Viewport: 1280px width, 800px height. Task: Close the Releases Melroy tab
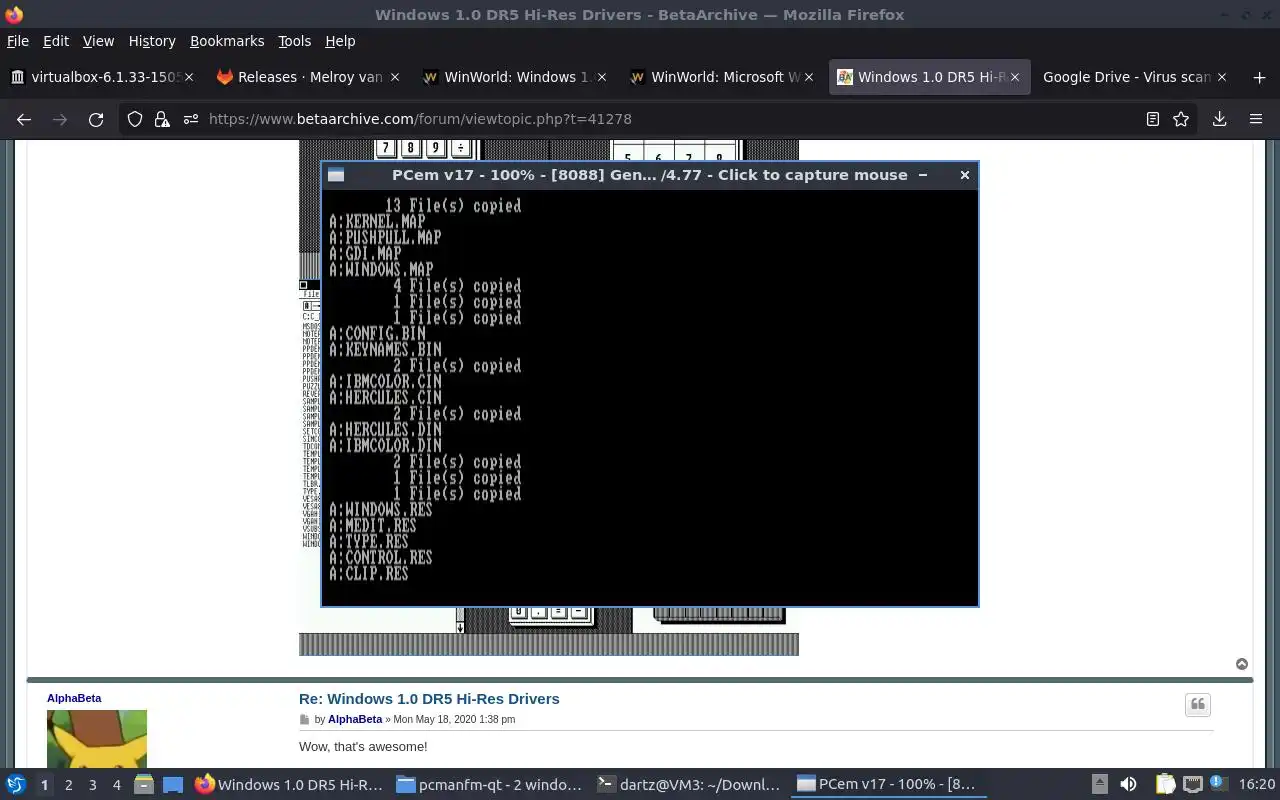point(395,77)
